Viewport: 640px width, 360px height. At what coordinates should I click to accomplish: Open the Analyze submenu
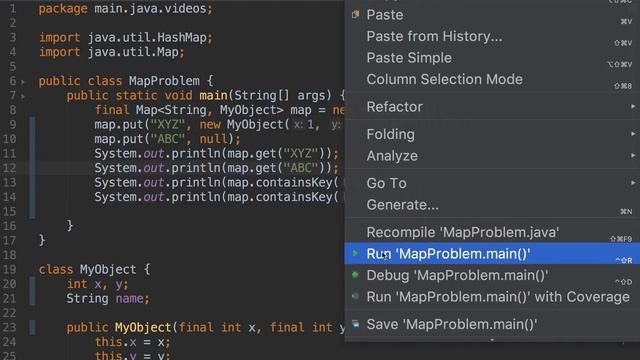(492, 156)
